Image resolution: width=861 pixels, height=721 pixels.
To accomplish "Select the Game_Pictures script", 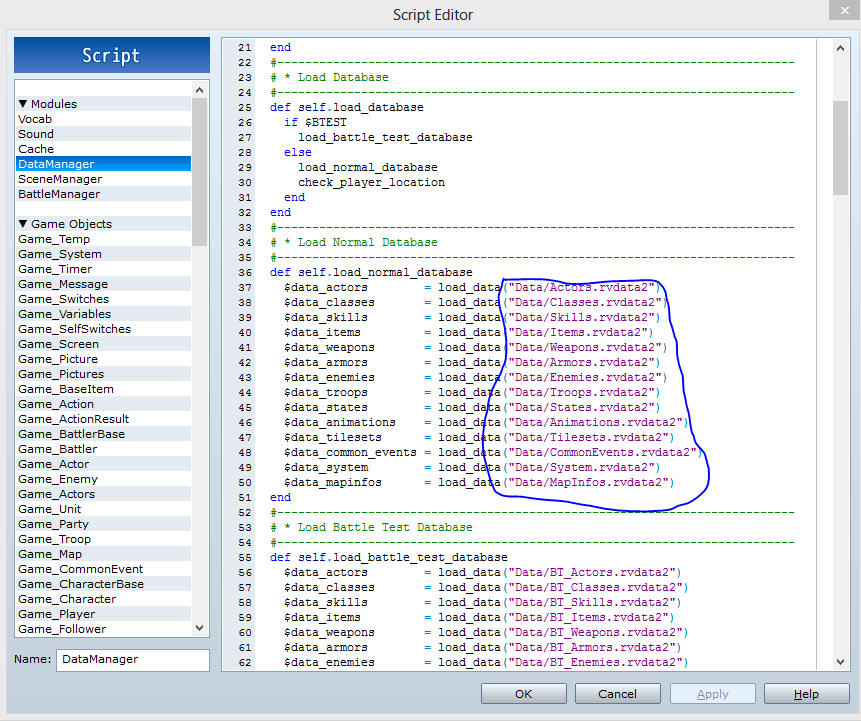I will [104, 374].
